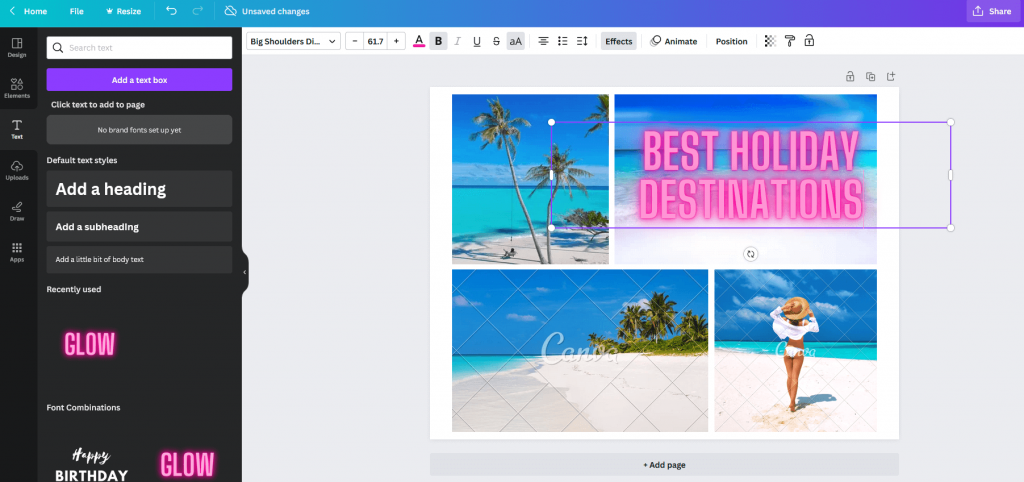Redo the last action
This screenshot has width=1024, height=482.
tap(198, 11)
